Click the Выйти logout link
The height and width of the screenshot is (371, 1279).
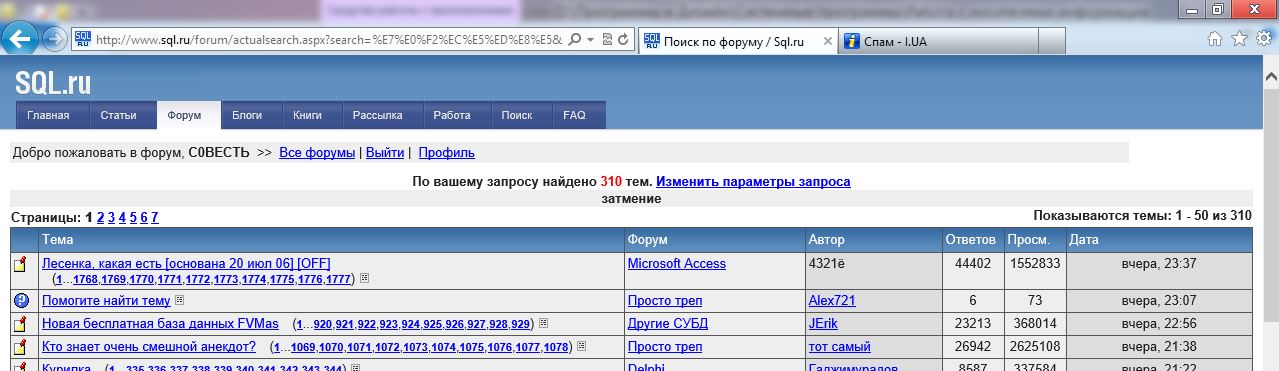point(385,153)
